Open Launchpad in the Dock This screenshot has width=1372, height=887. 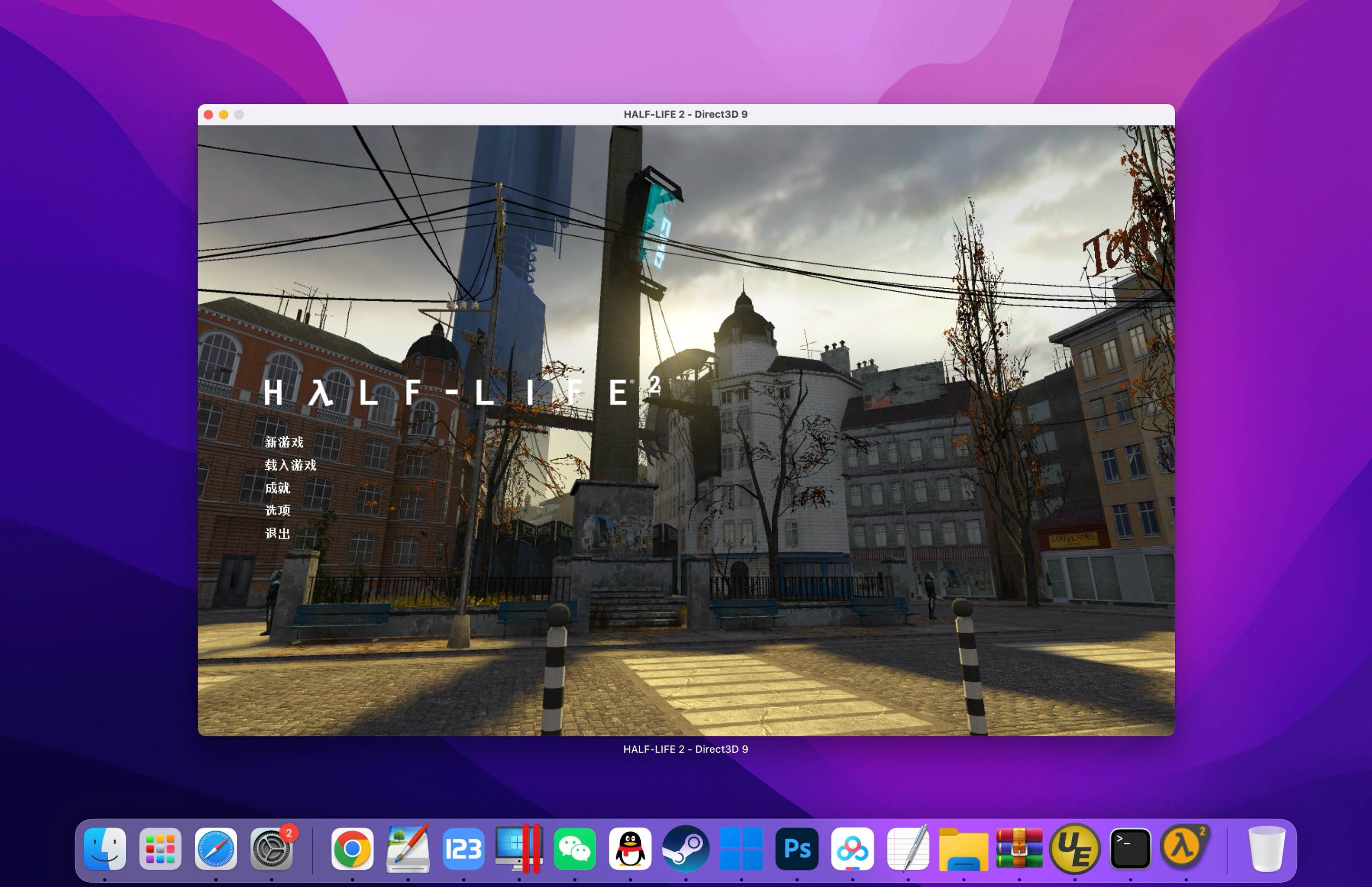160,849
